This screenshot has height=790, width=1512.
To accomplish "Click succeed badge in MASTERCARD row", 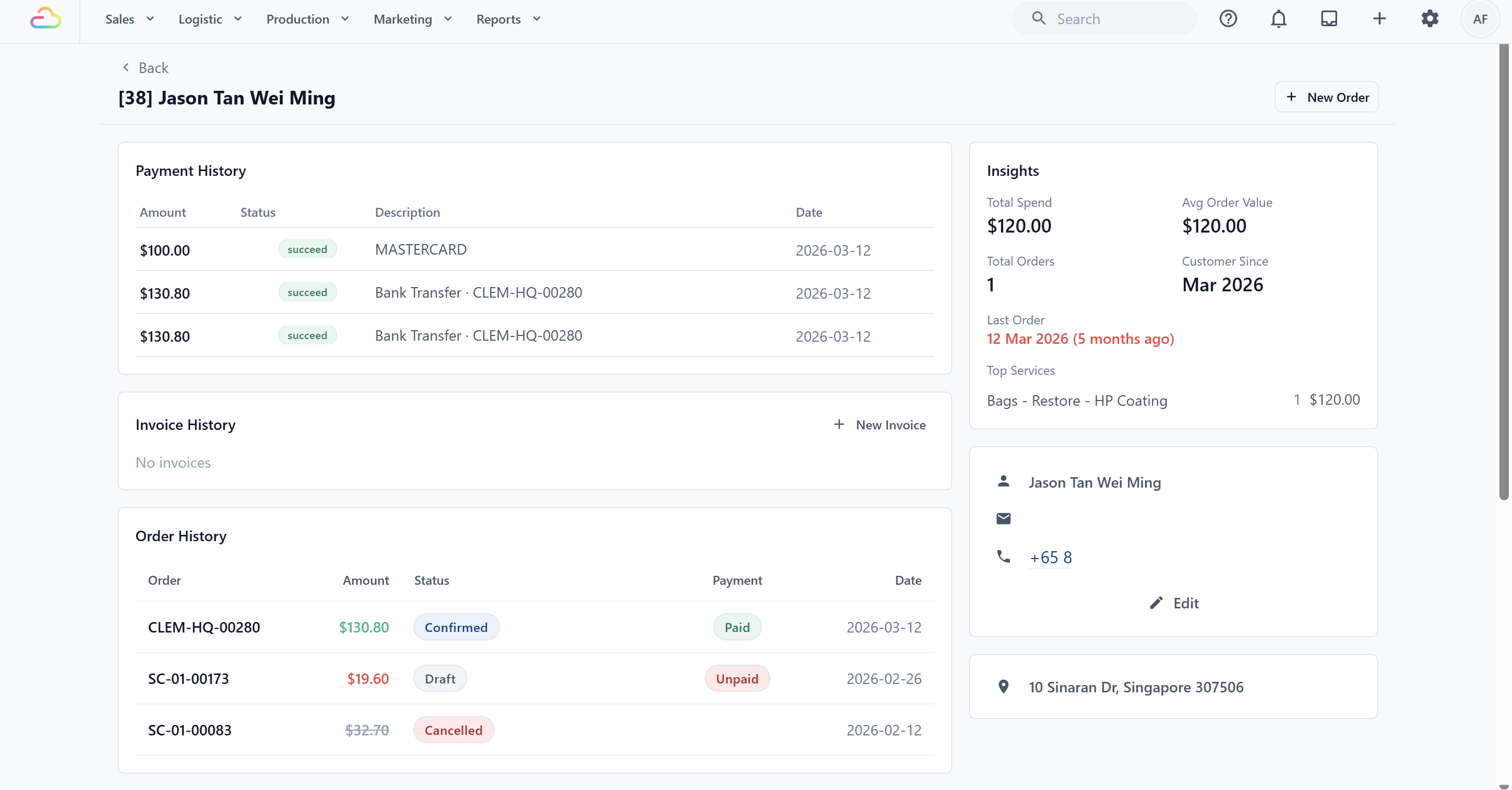I will (307, 249).
